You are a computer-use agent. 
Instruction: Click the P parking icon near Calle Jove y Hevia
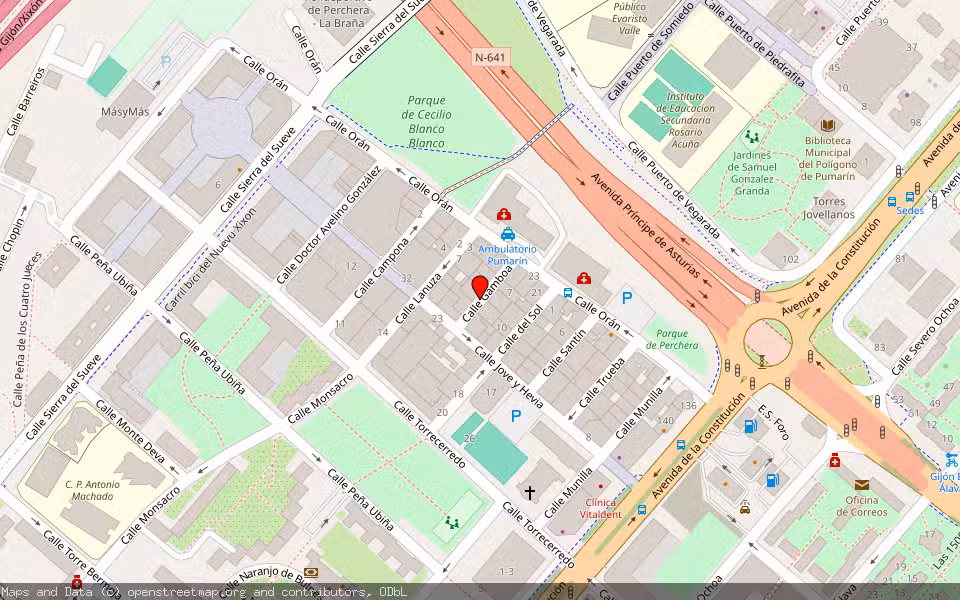point(515,418)
